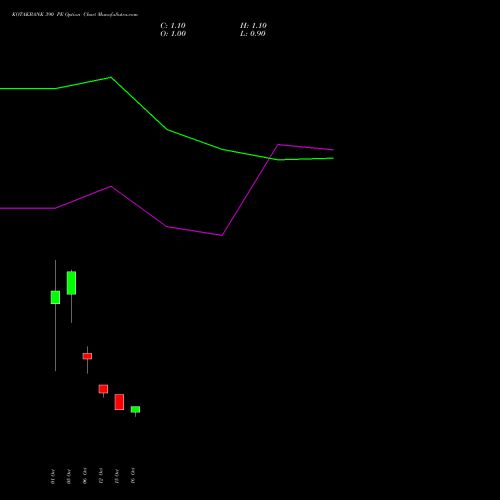Select the open price O: 1.00 label
The width and height of the screenshot is (500, 500).
click(x=173, y=34)
